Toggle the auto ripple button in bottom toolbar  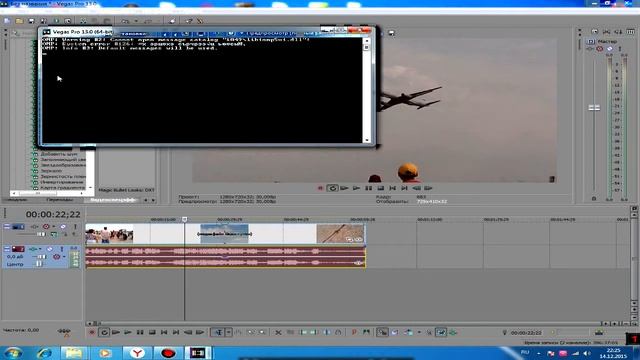pyautogui.click(x=409, y=333)
